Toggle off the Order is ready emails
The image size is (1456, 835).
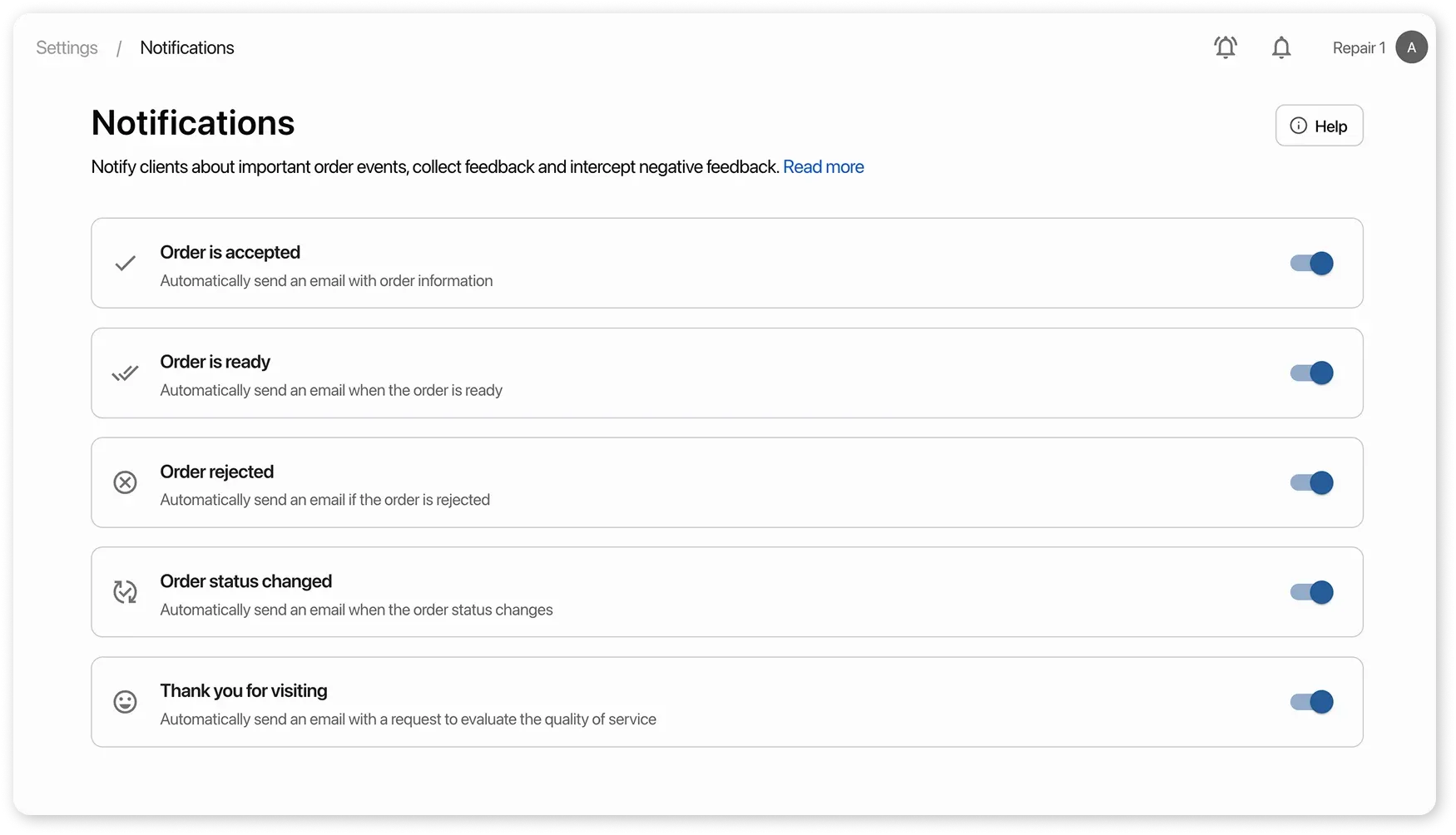coord(1311,373)
